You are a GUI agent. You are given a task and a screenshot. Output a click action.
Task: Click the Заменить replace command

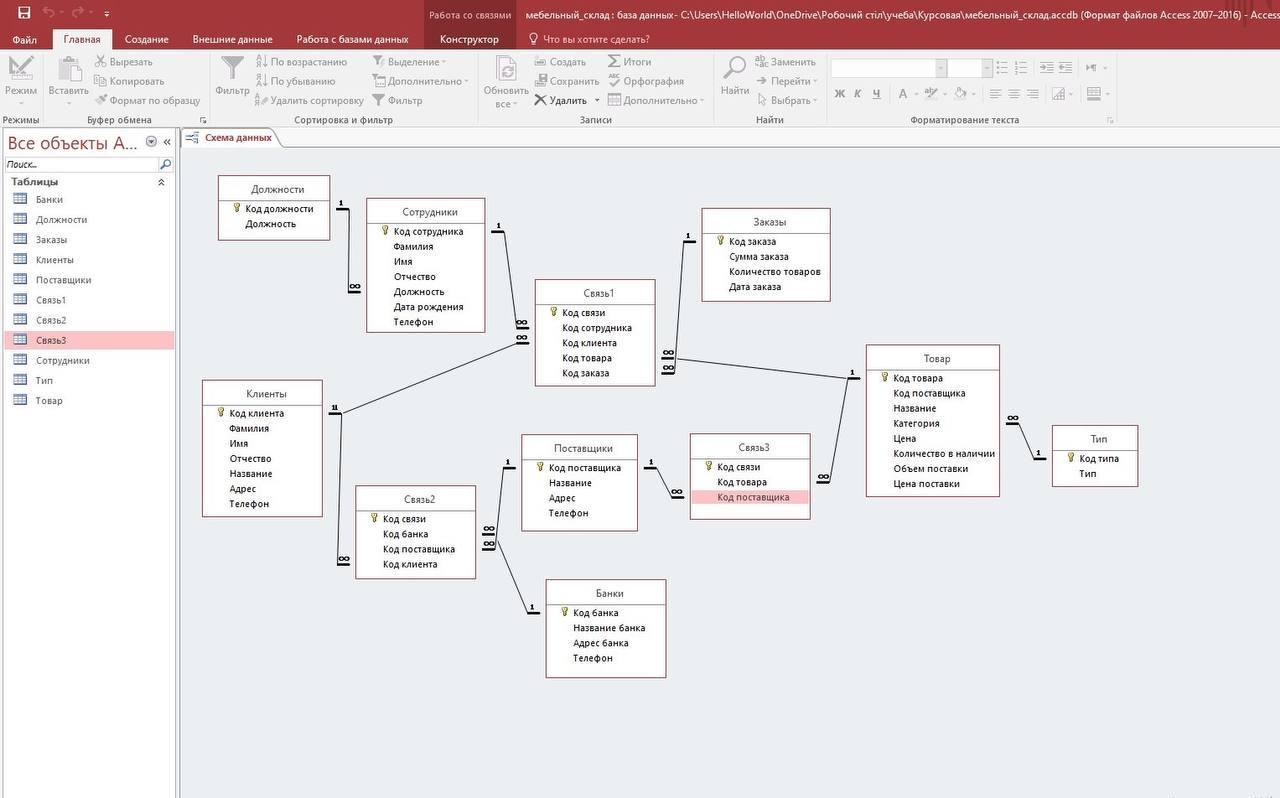[x=785, y=62]
